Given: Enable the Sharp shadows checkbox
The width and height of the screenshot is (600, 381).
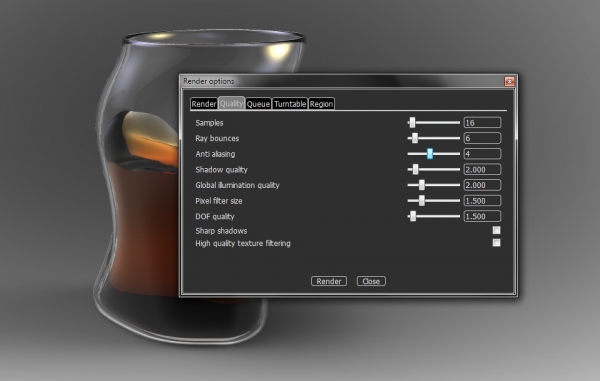Looking at the screenshot, I should click(496, 230).
